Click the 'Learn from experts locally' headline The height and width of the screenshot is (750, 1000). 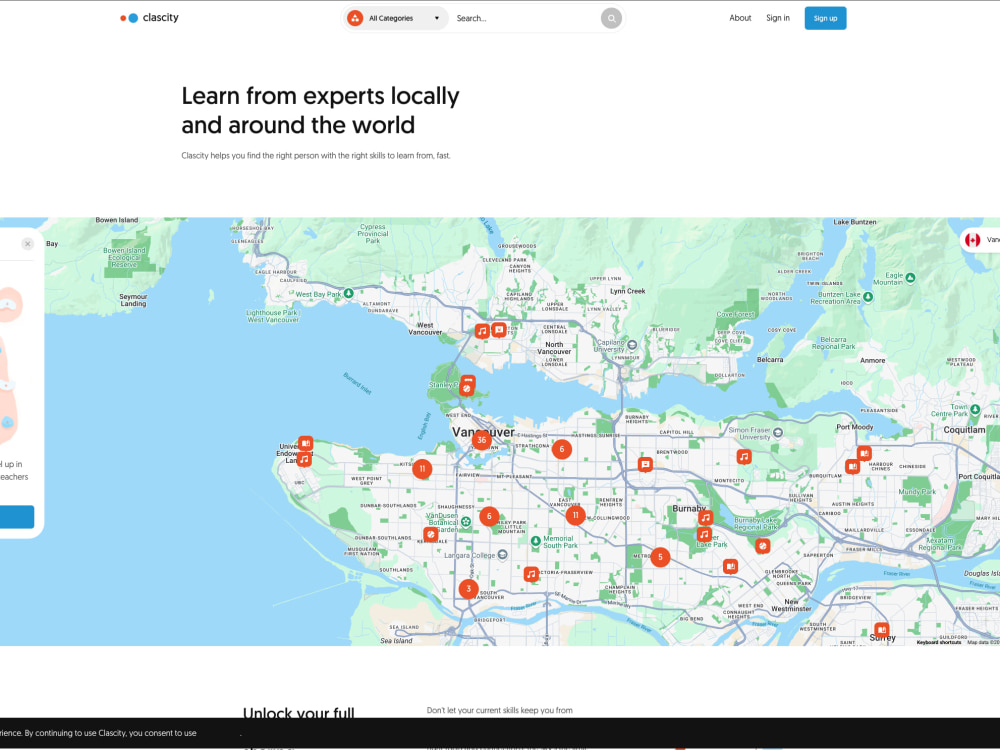320,96
